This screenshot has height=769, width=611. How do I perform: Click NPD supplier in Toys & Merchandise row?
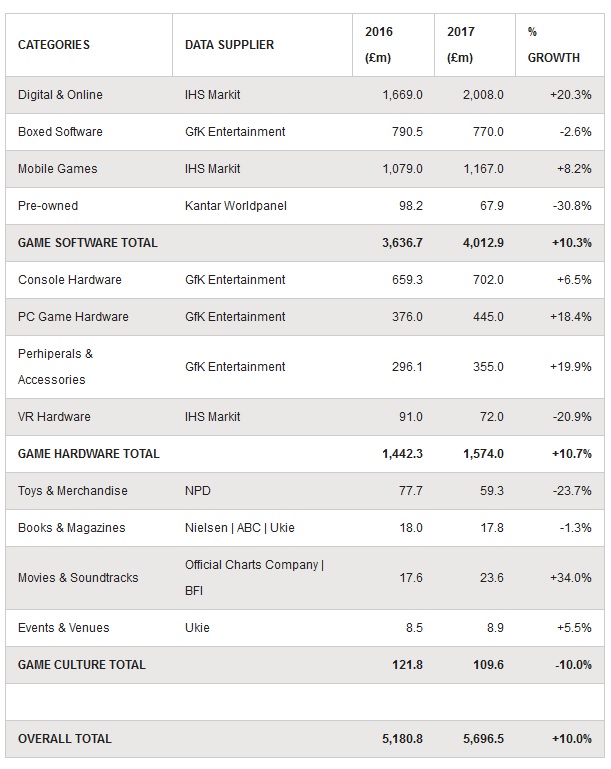[198, 491]
